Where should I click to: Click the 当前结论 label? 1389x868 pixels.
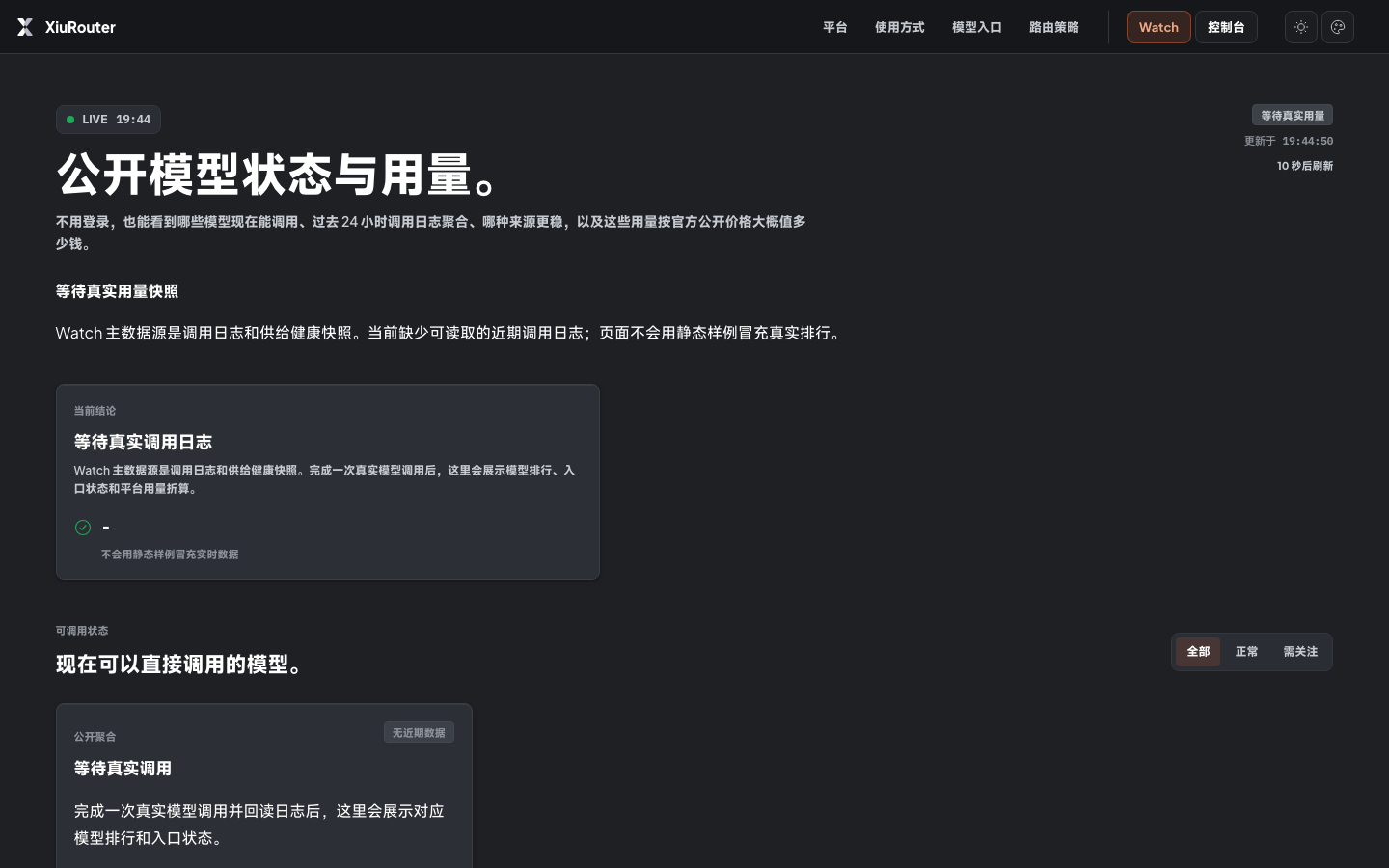tap(95, 411)
